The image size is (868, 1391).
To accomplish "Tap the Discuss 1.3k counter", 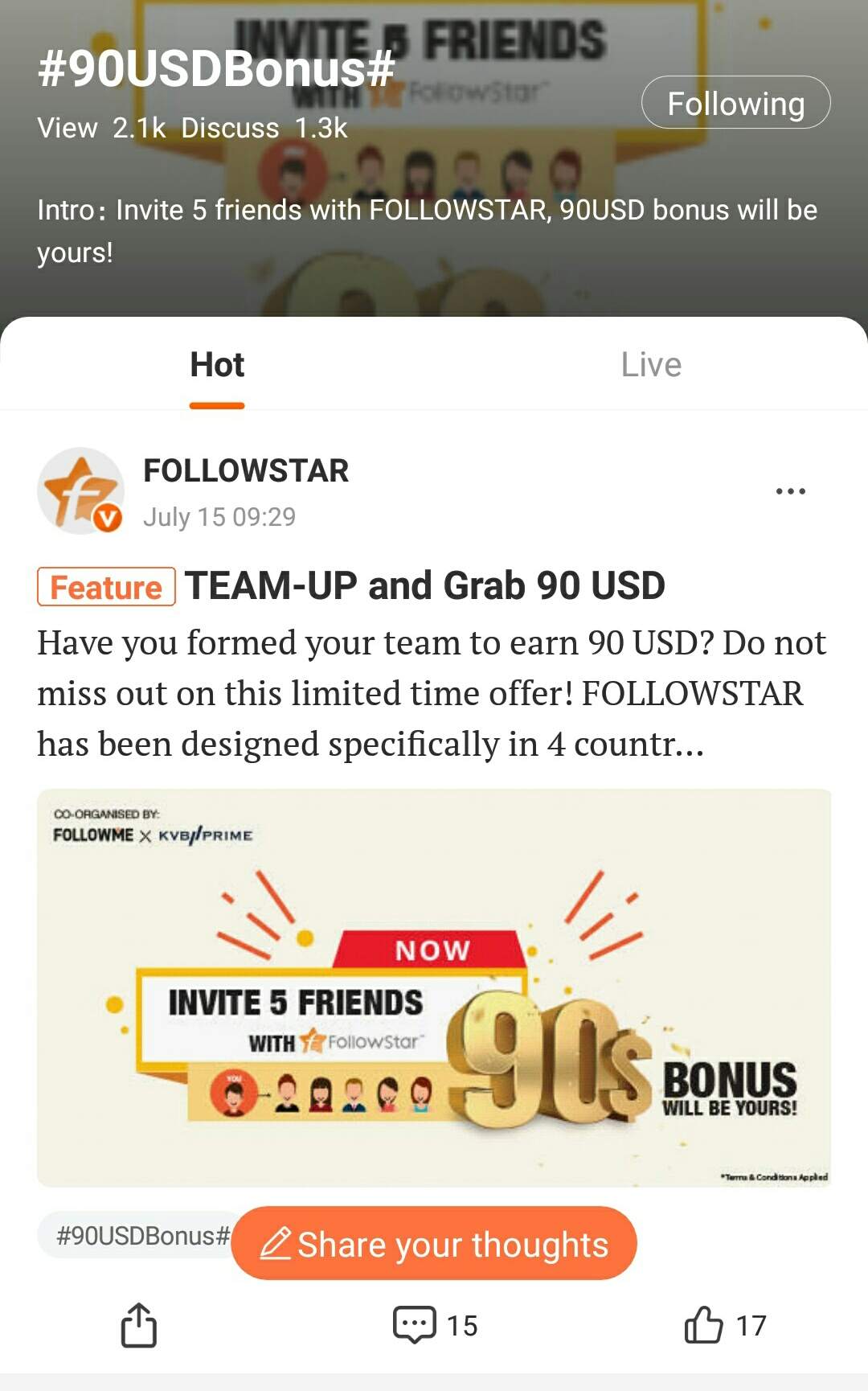I will [x=264, y=128].
